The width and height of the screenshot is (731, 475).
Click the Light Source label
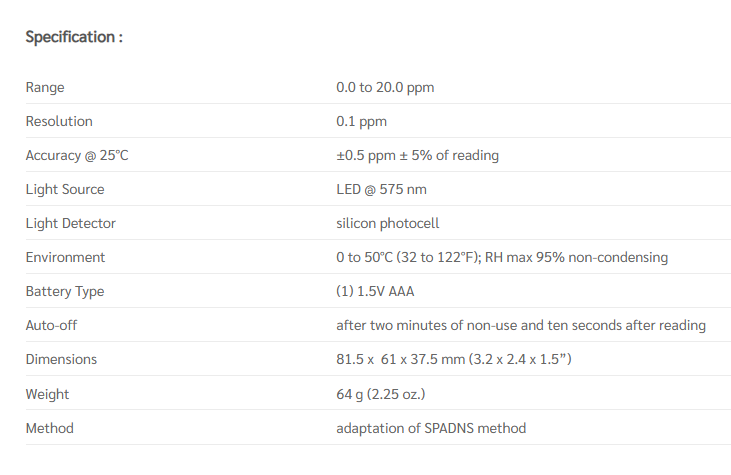click(x=65, y=190)
